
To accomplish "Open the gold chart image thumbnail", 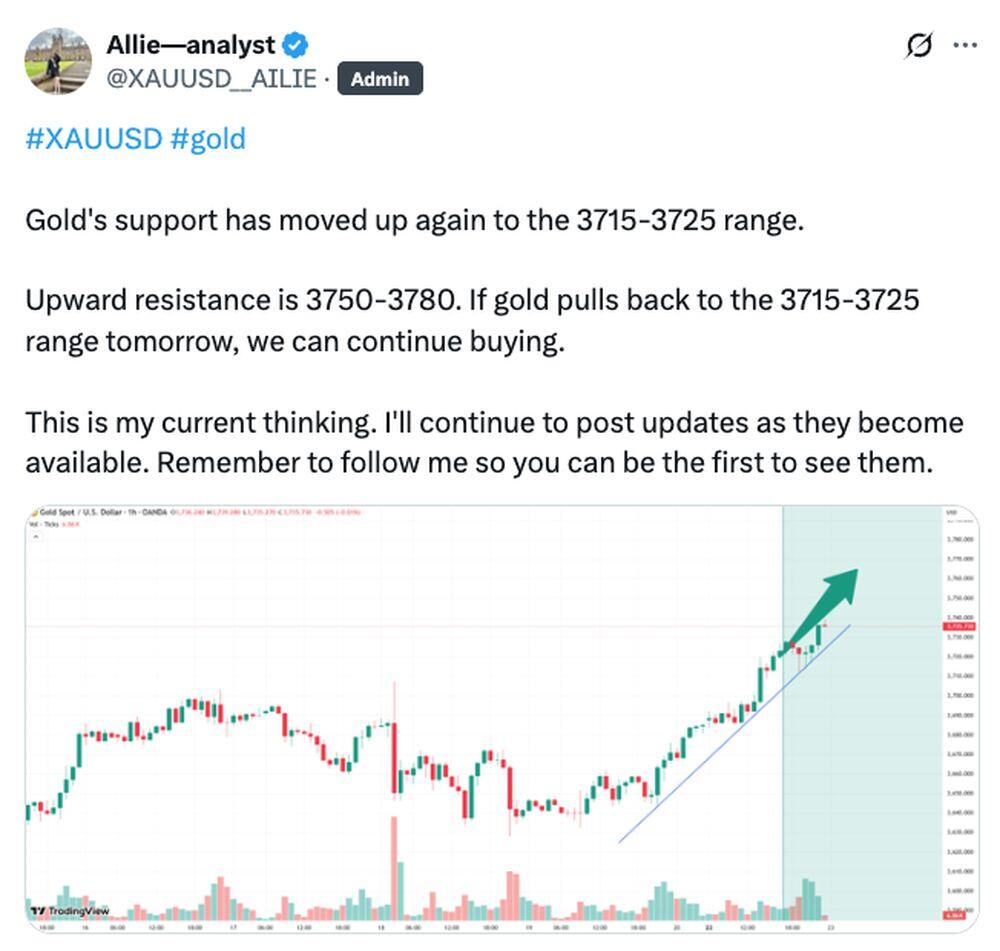I will pyautogui.click(x=500, y=720).
